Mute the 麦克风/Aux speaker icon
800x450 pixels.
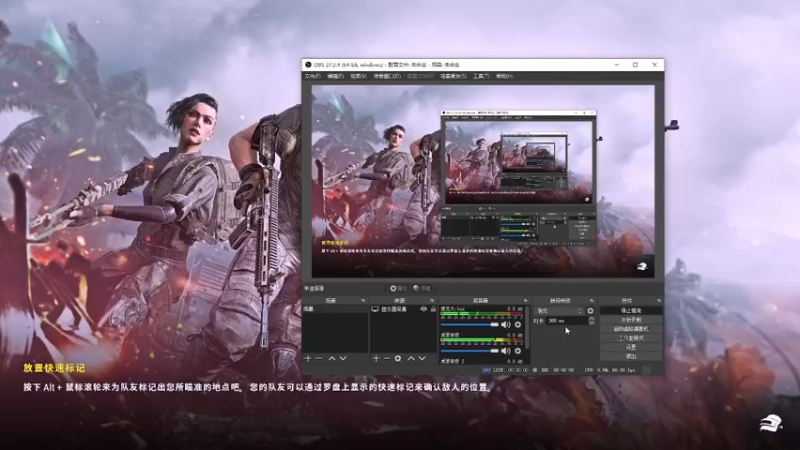coord(506,324)
